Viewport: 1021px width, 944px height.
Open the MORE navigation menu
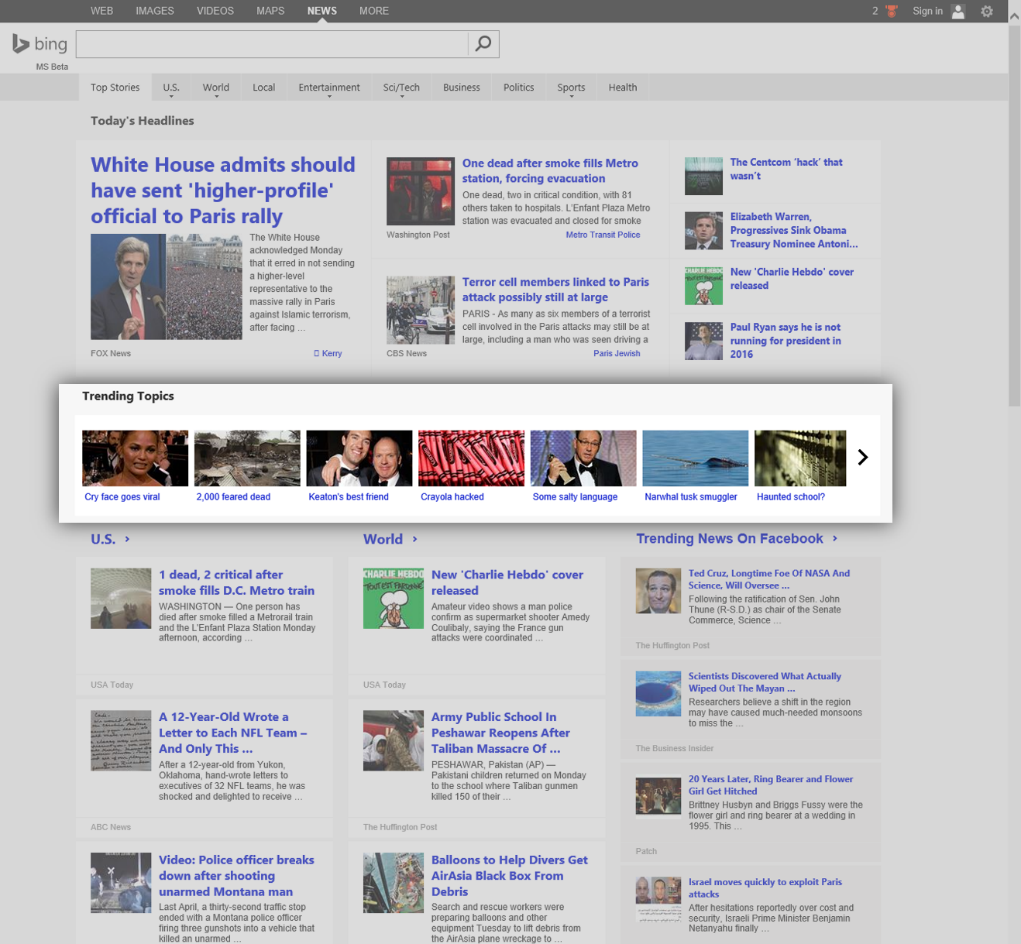[373, 11]
